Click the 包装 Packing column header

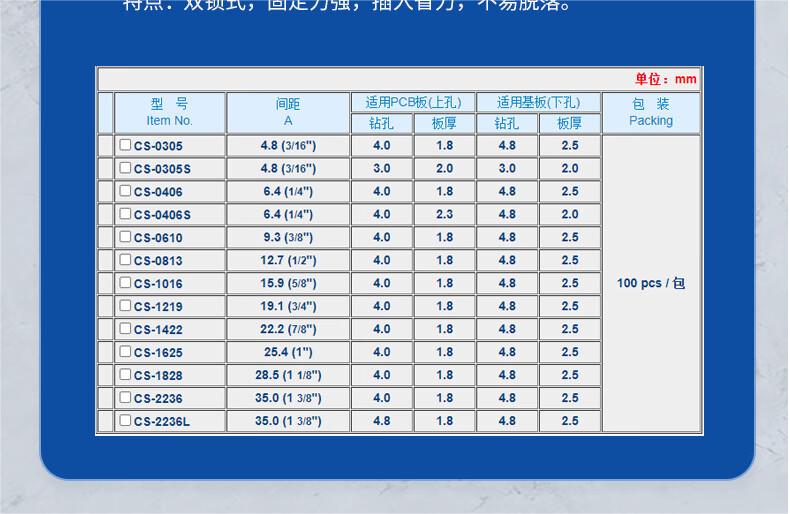[651, 112]
